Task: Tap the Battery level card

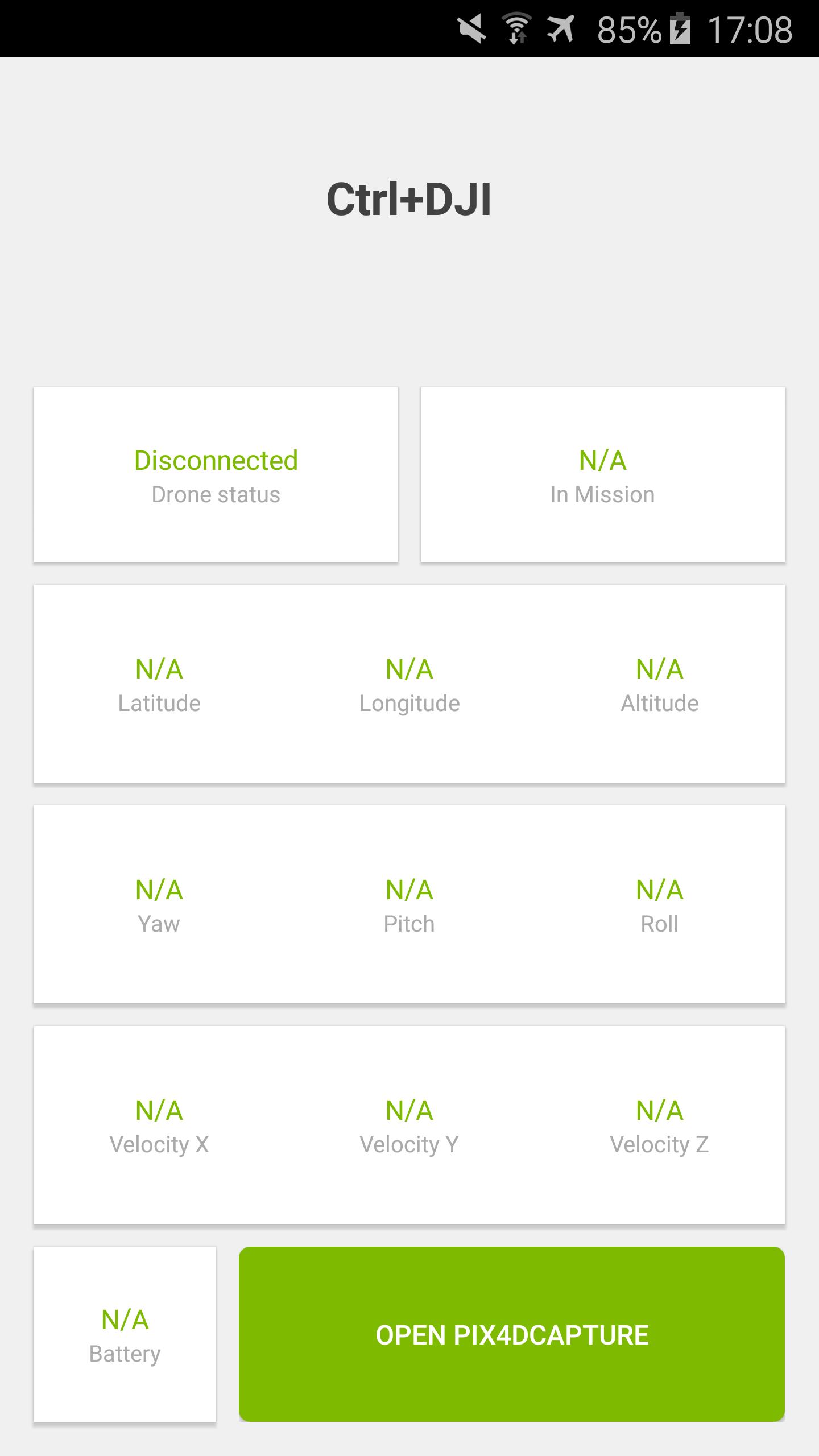Action: coord(125,1334)
